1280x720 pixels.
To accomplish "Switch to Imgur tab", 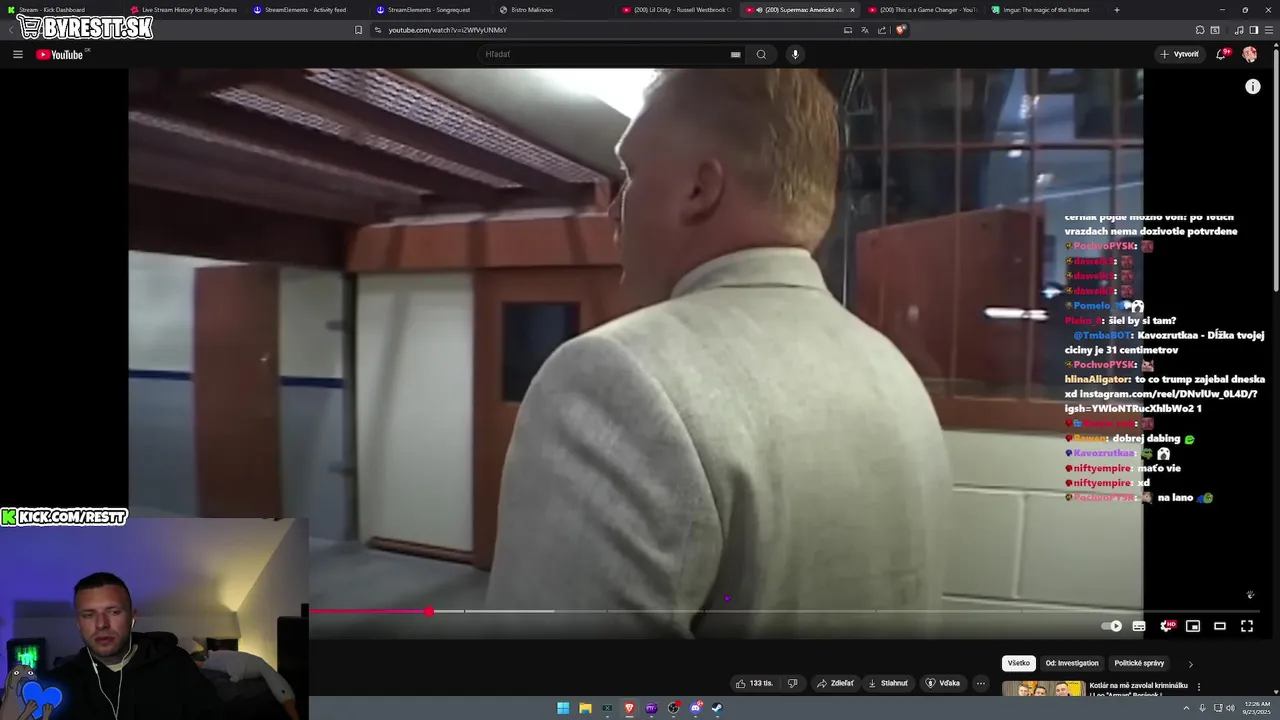I will point(1045,10).
